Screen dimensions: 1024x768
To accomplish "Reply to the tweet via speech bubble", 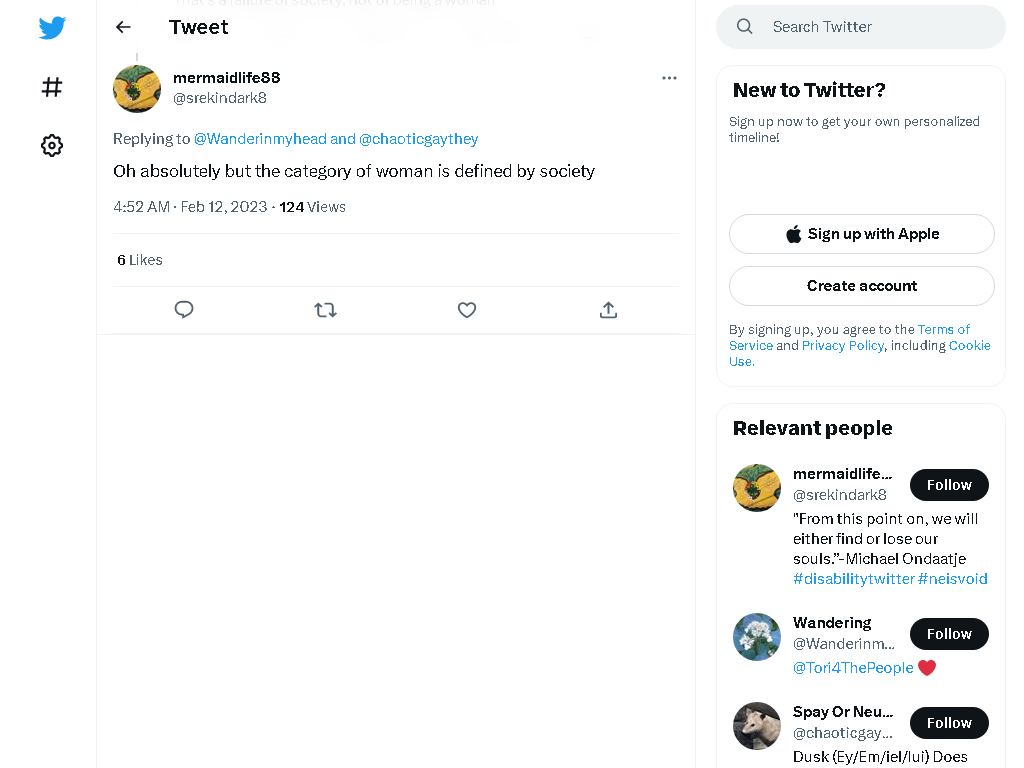I will coord(184,310).
